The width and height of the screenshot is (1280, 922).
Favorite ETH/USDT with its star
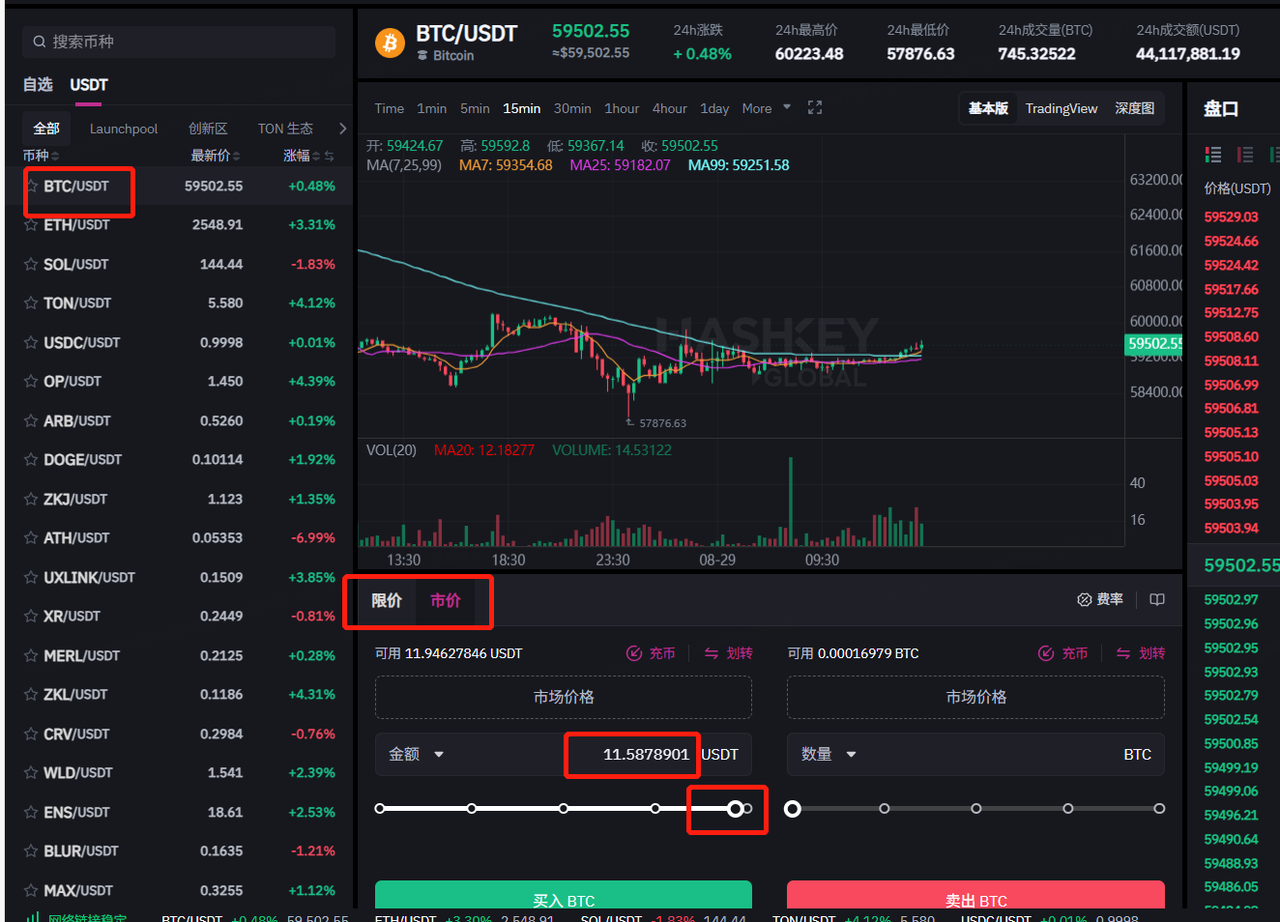tap(33, 225)
